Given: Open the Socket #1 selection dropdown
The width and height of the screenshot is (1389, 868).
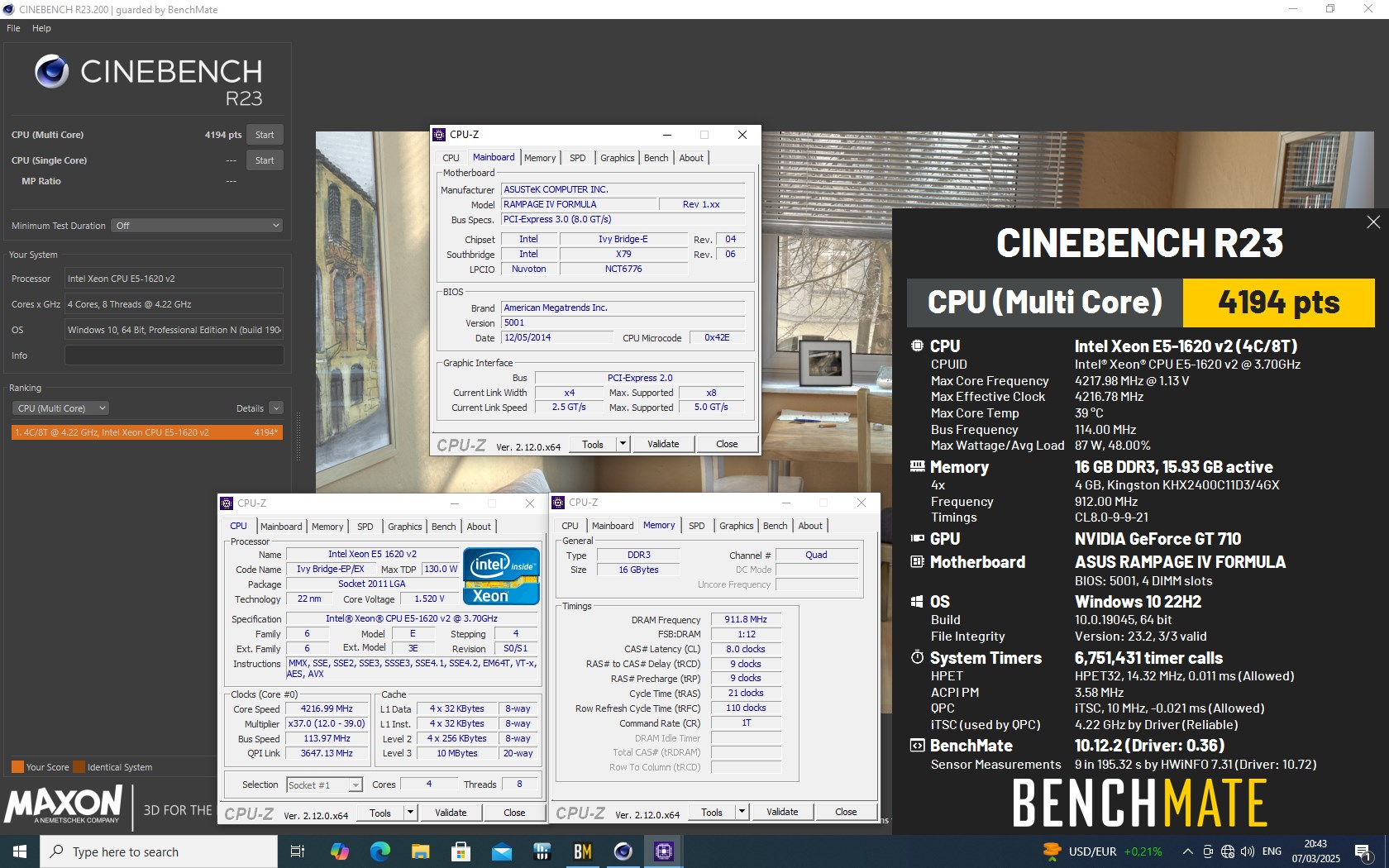Looking at the screenshot, I should (x=324, y=785).
